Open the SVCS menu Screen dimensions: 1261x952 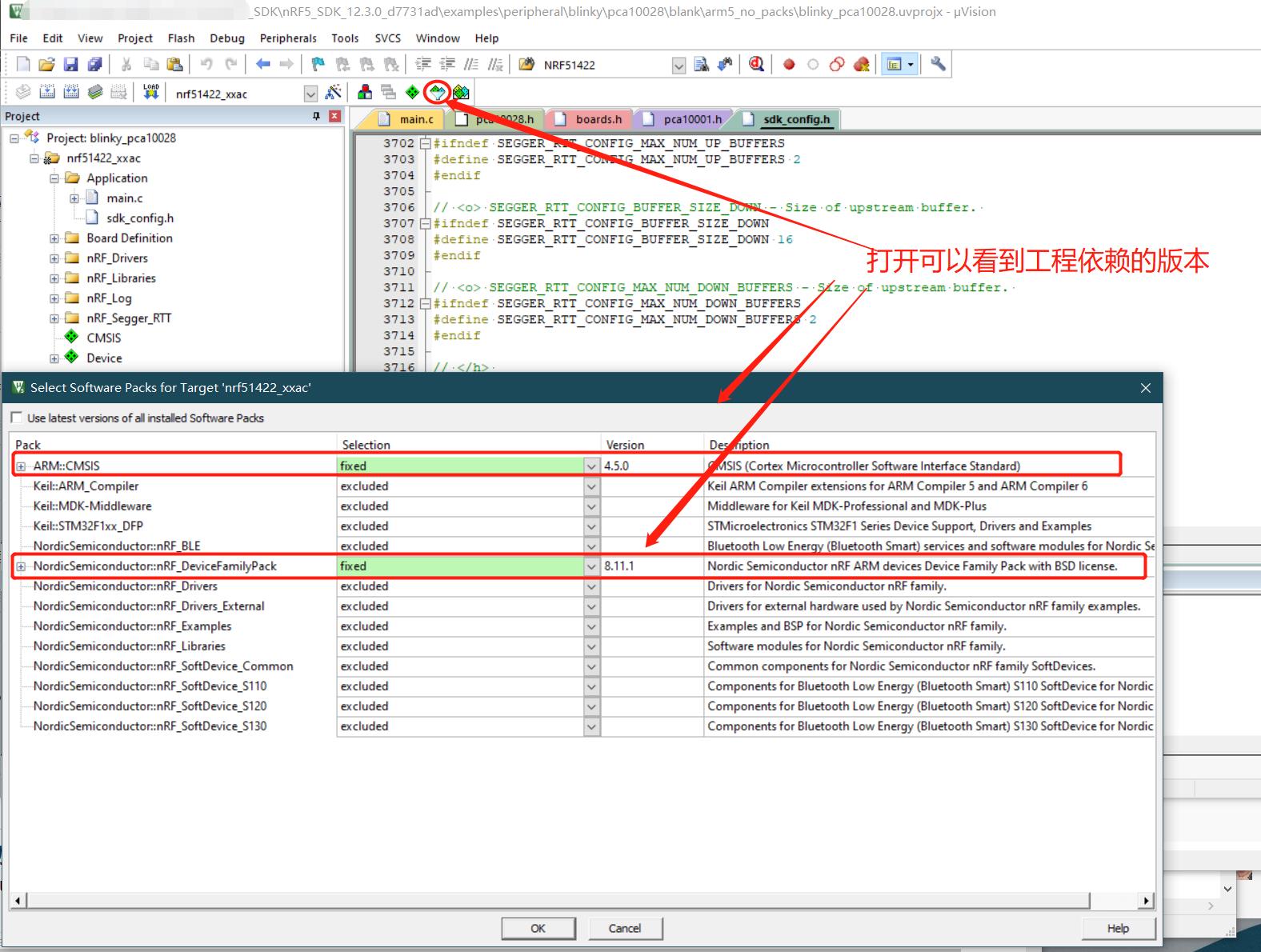387,38
